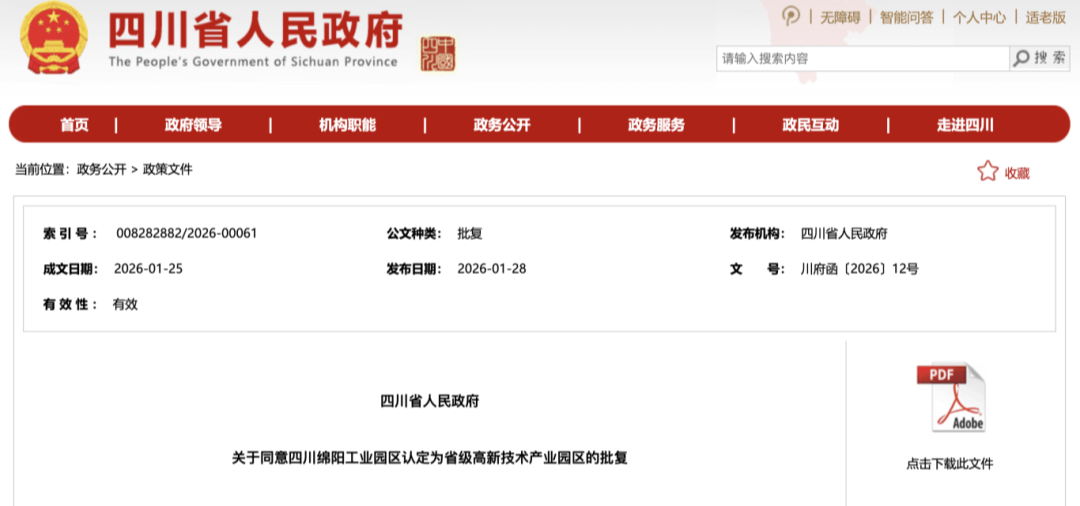The width and height of the screenshot is (1080, 506).
Task: Open the 无障碍 accessibility link
Action: pyautogui.click(x=840, y=17)
